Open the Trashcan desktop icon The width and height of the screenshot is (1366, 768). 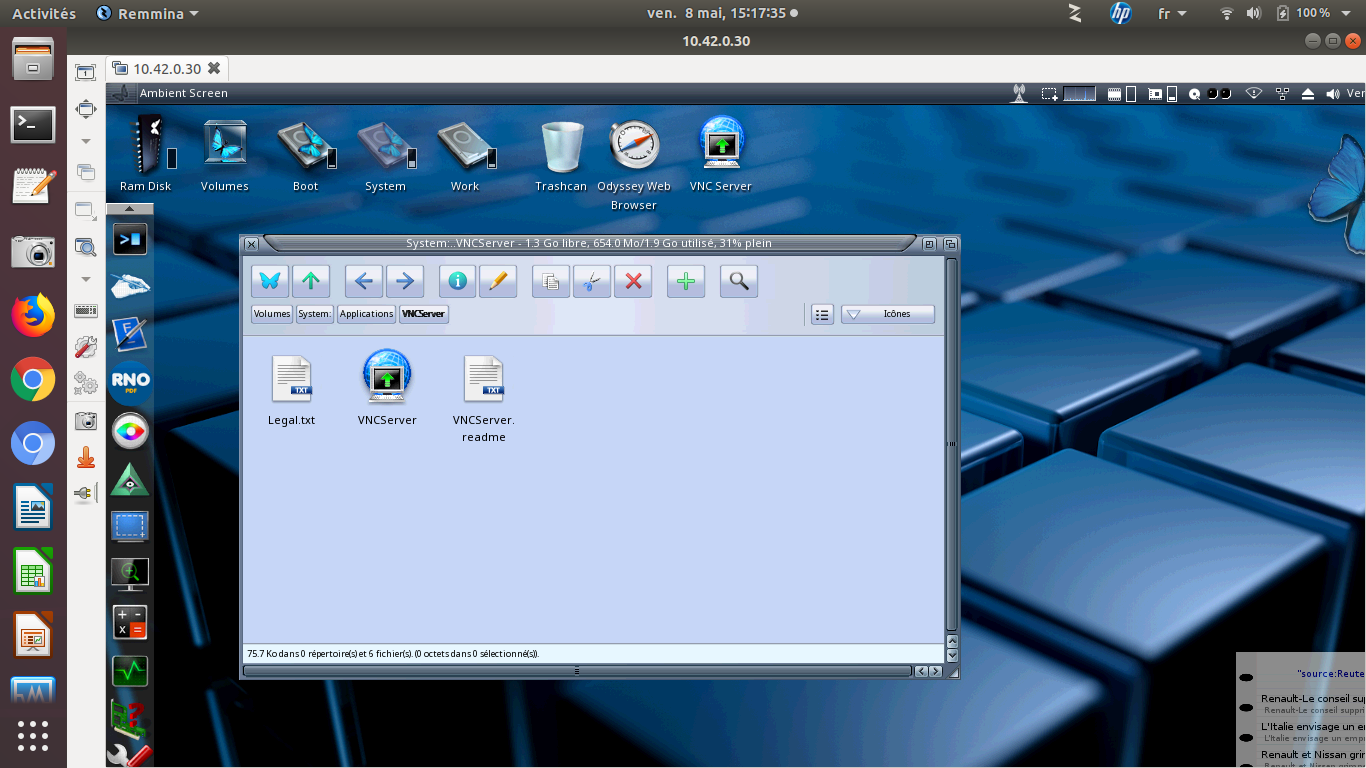click(x=562, y=146)
